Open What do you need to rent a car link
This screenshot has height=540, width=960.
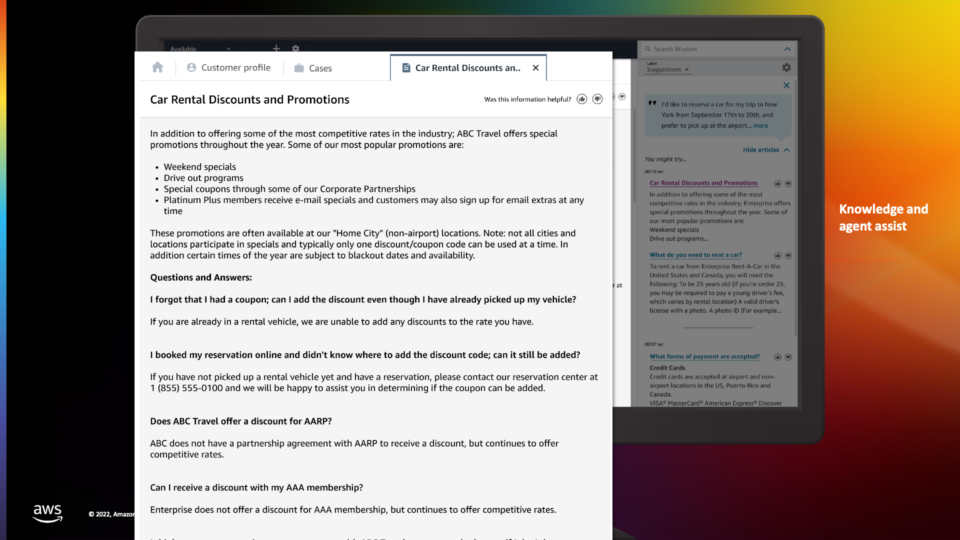pyautogui.click(x=696, y=255)
